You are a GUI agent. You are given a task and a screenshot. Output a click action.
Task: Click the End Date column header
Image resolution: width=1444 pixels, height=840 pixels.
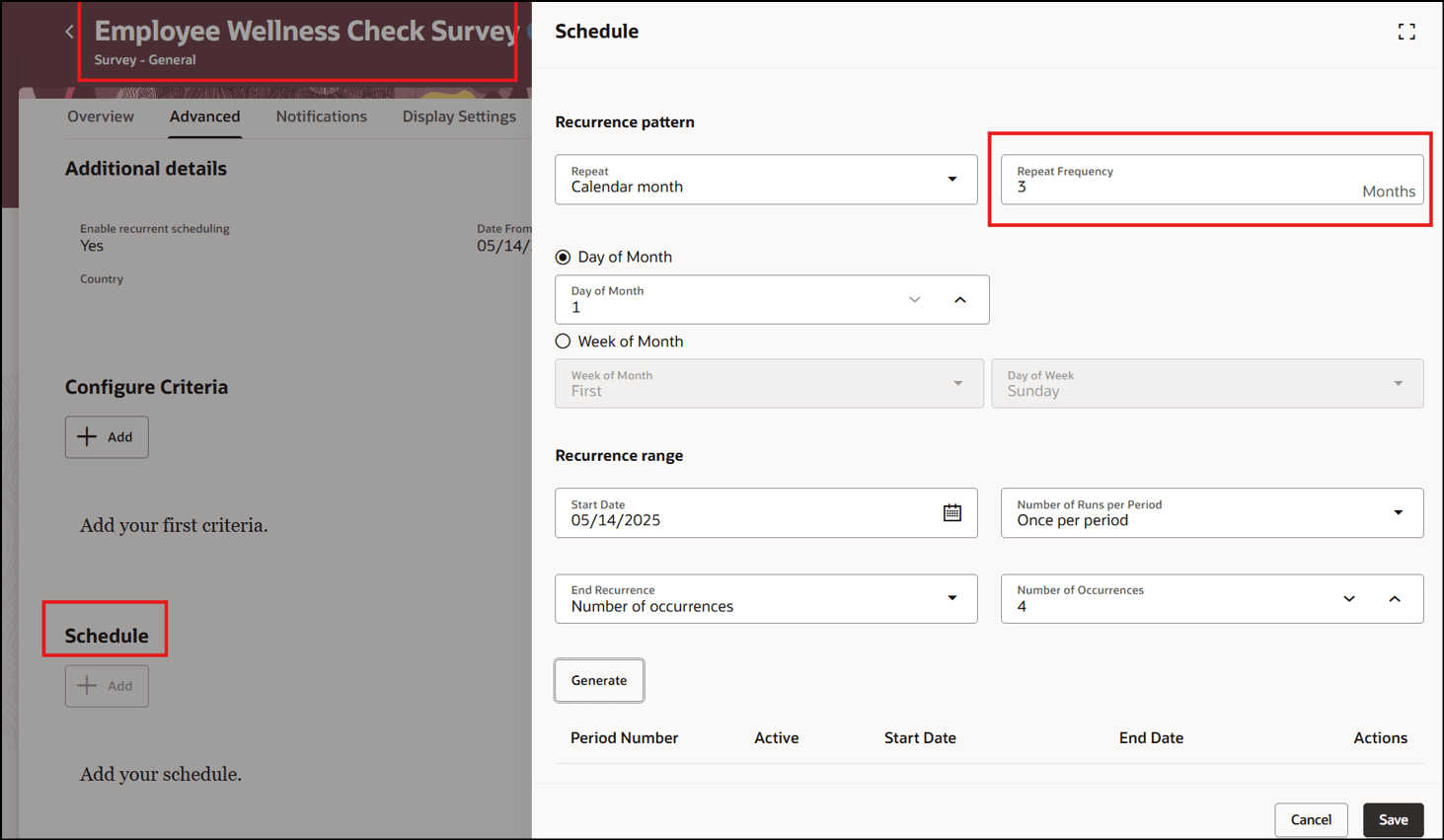coord(1151,737)
